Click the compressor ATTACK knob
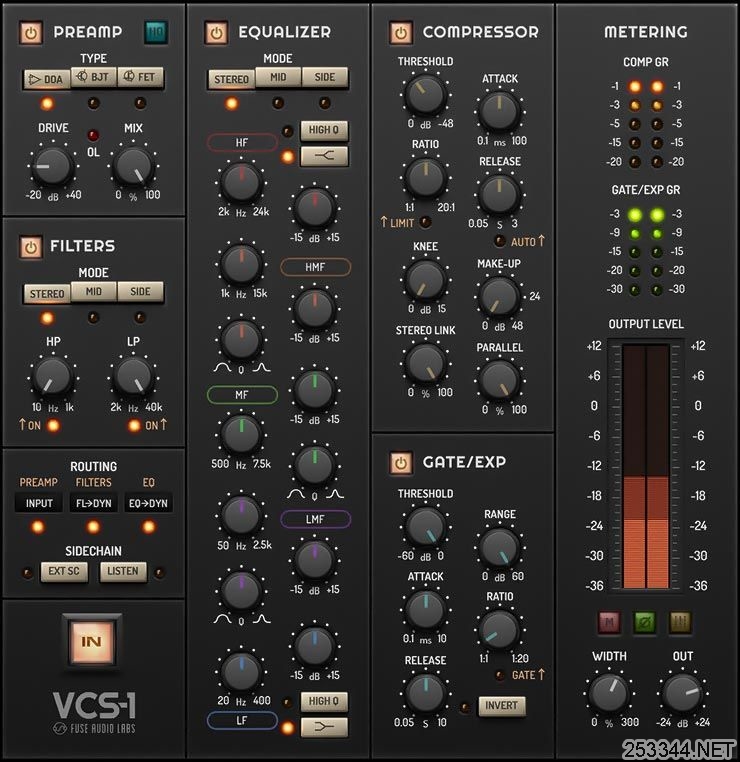The height and width of the screenshot is (762, 740). pyautogui.click(x=499, y=112)
